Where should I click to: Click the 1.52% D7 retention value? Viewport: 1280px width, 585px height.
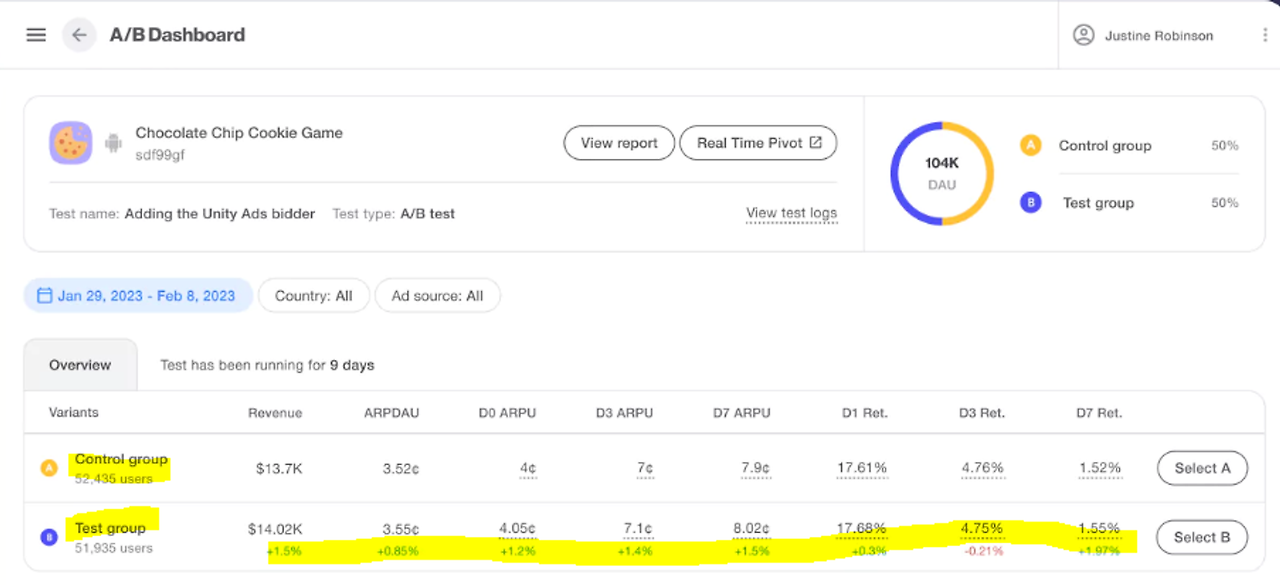point(1100,468)
